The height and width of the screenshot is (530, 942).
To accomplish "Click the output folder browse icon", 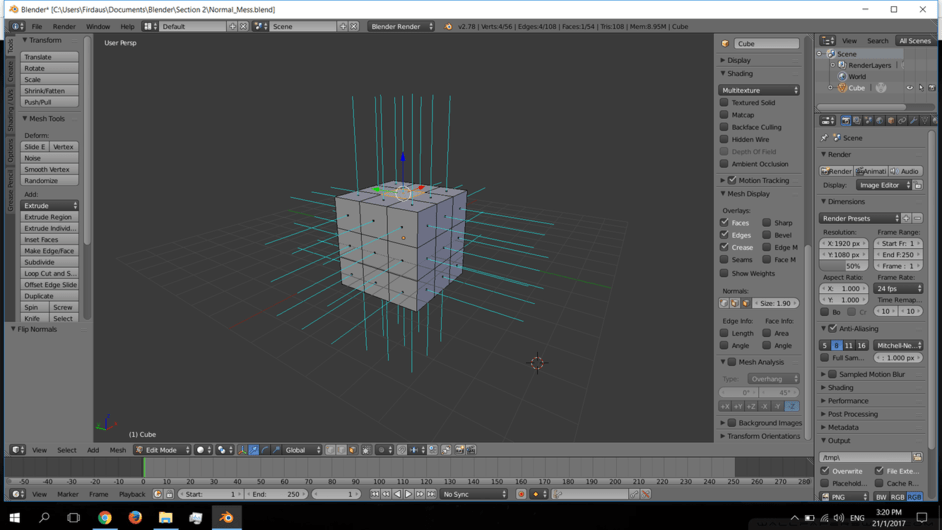I will [x=918, y=457].
